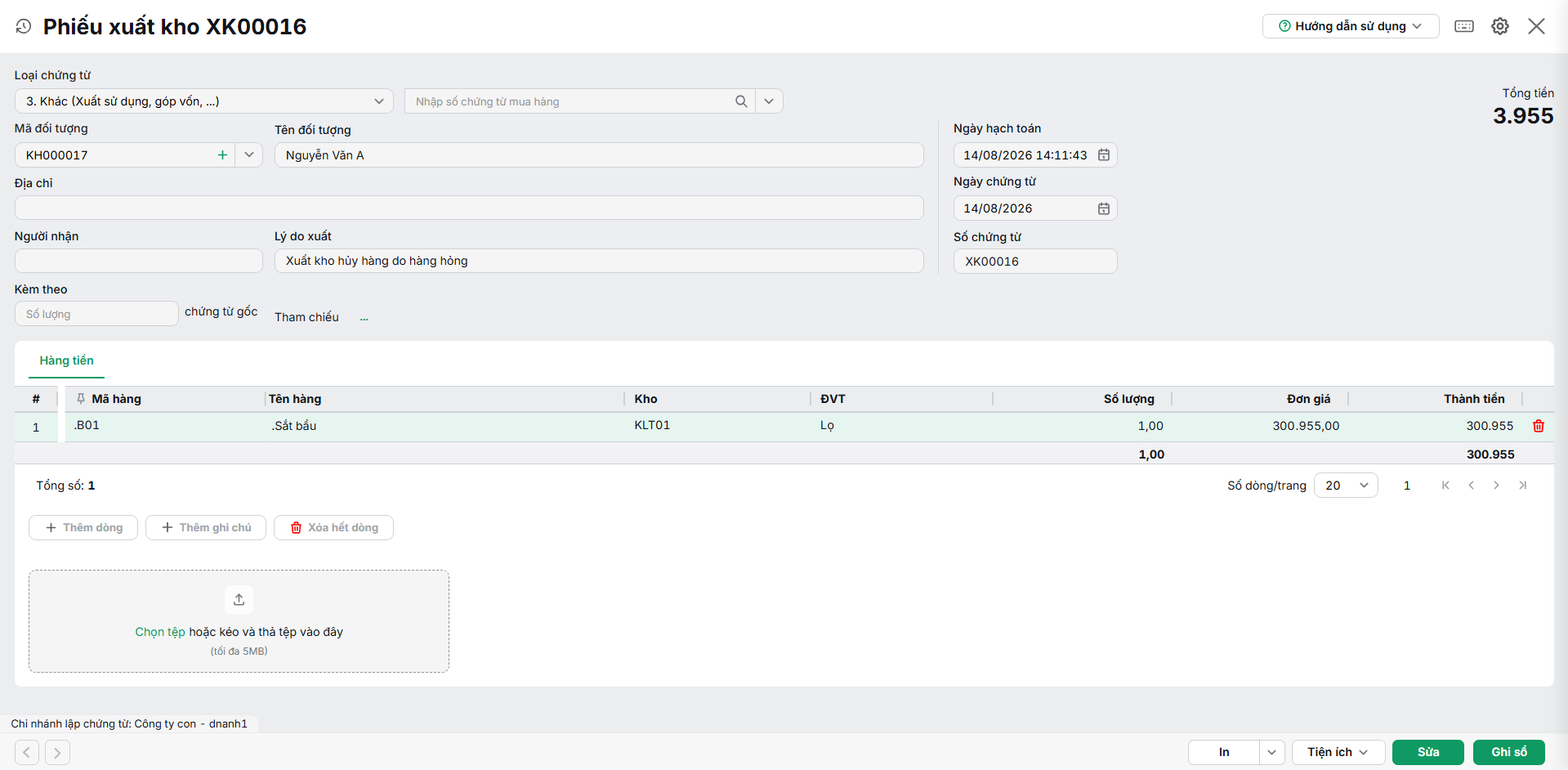Click the In print button
This screenshot has width=1568, height=770.
click(x=1224, y=752)
